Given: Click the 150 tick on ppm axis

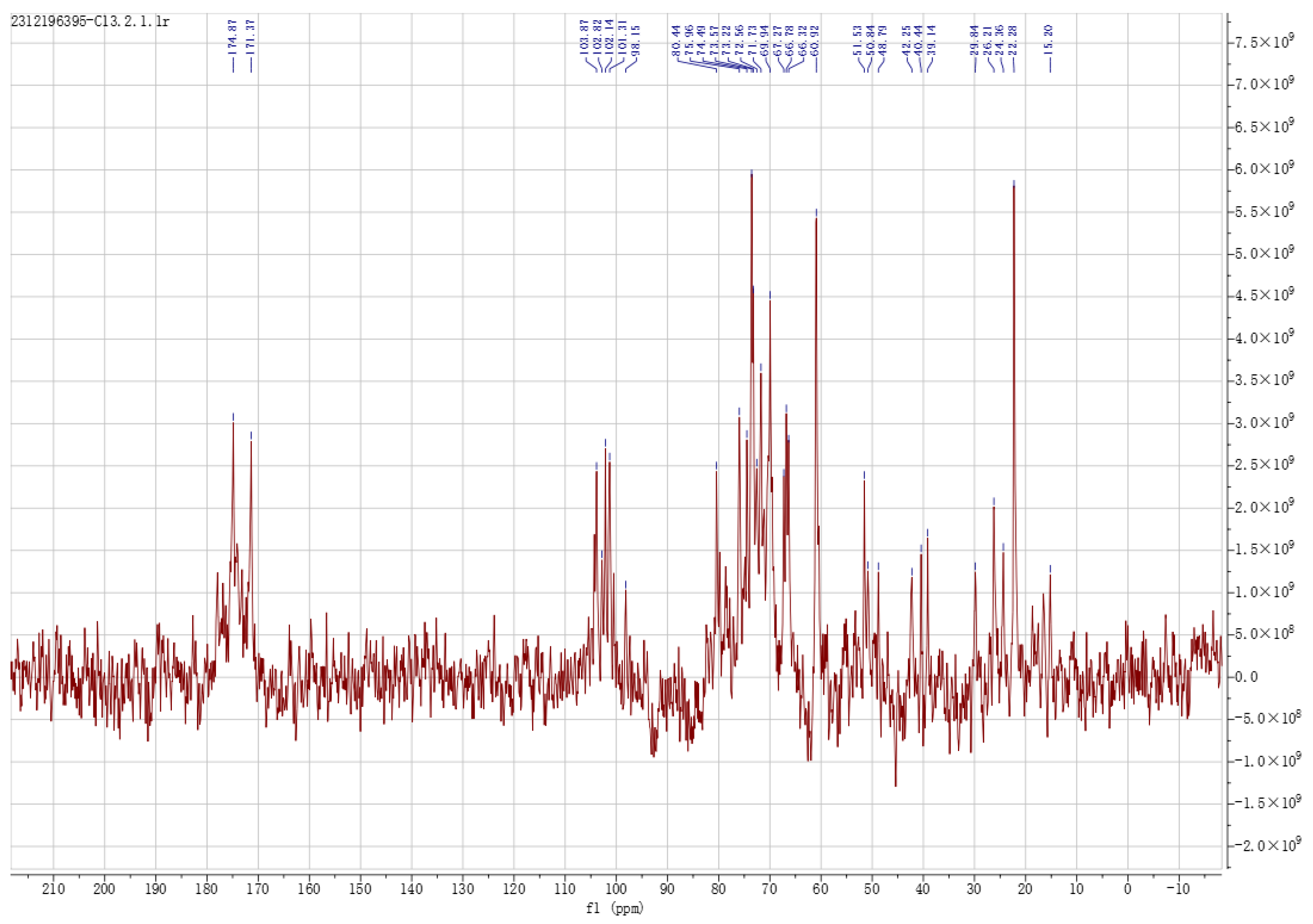Looking at the screenshot, I should 360,889.
